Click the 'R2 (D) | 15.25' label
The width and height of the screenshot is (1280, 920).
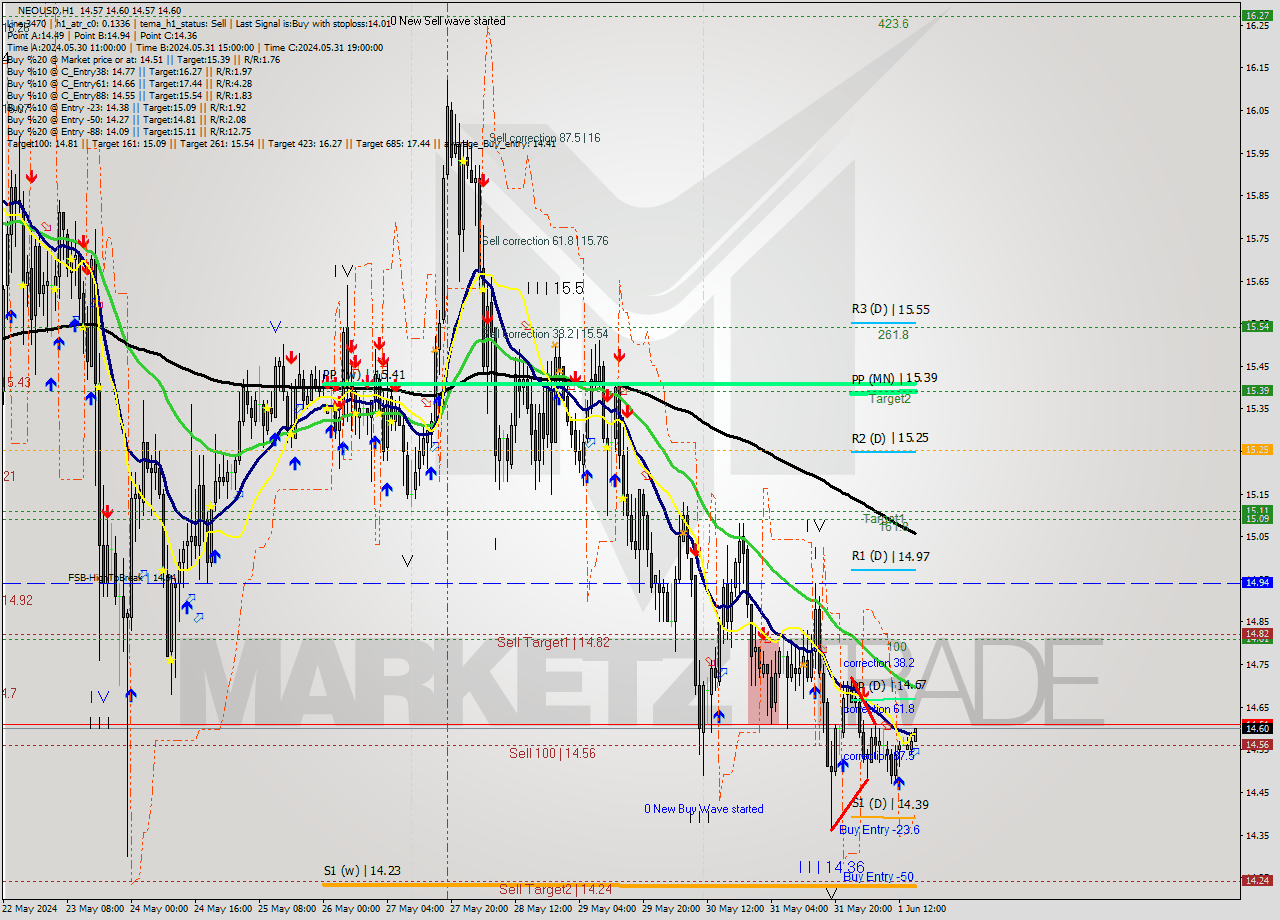tap(890, 438)
